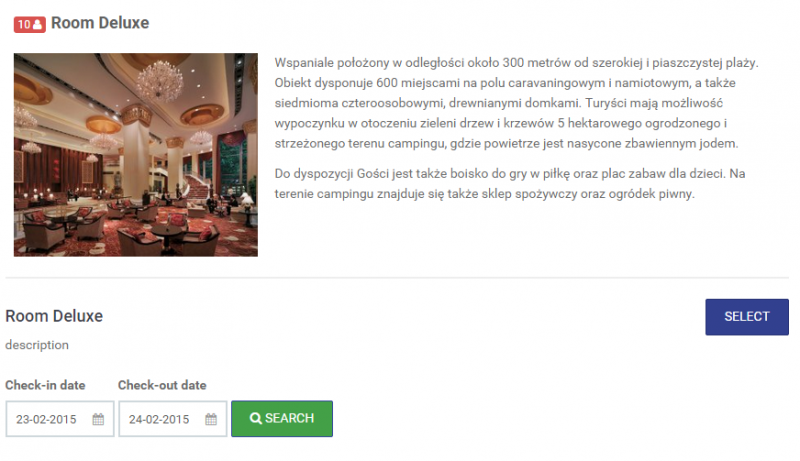The height and width of the screenshot is (461, 800).
Task: Click the top Room Deluxe heading
Action: pyautogui.click(x=100, y=23)
